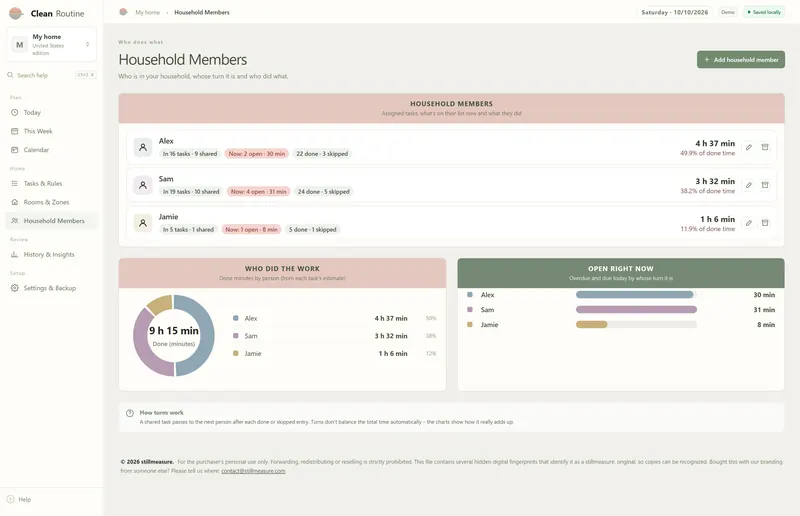Archive Sam with the box icon
This screenshot has height=516, width=800.
(765, 185)
